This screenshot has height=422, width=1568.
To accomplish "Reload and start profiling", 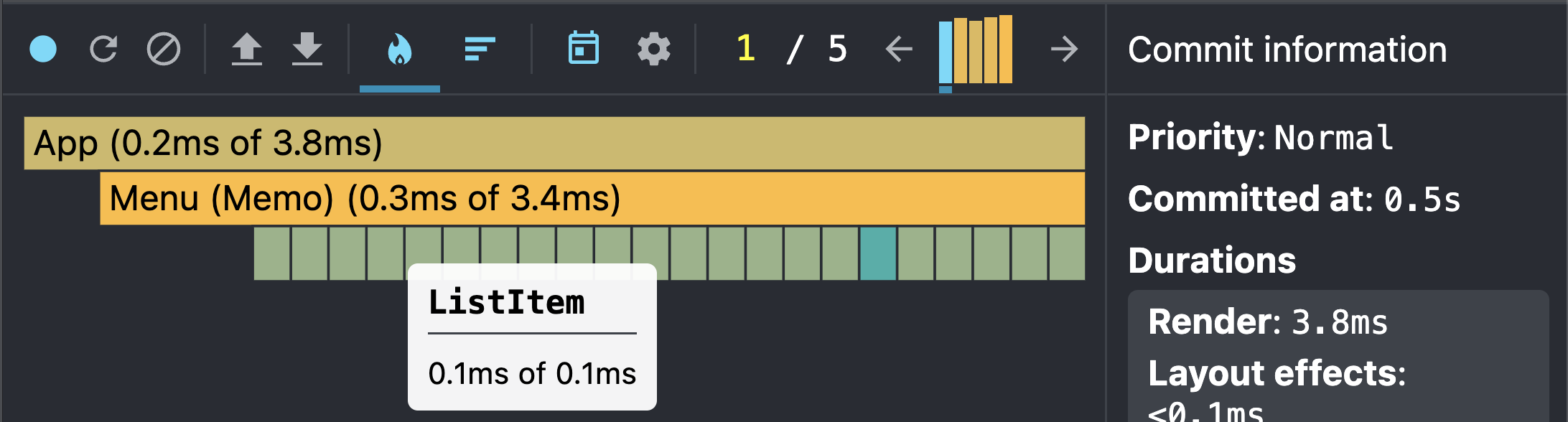I will [103, 50].
